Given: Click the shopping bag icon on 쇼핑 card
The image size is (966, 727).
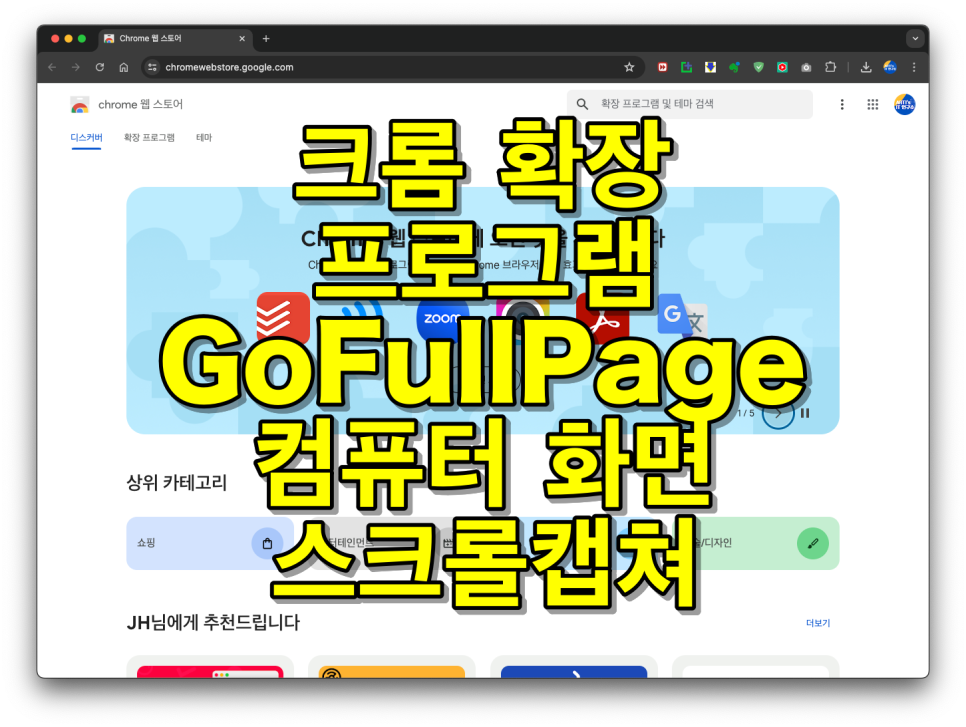Looking at the screenshot, I should [267, 543].
